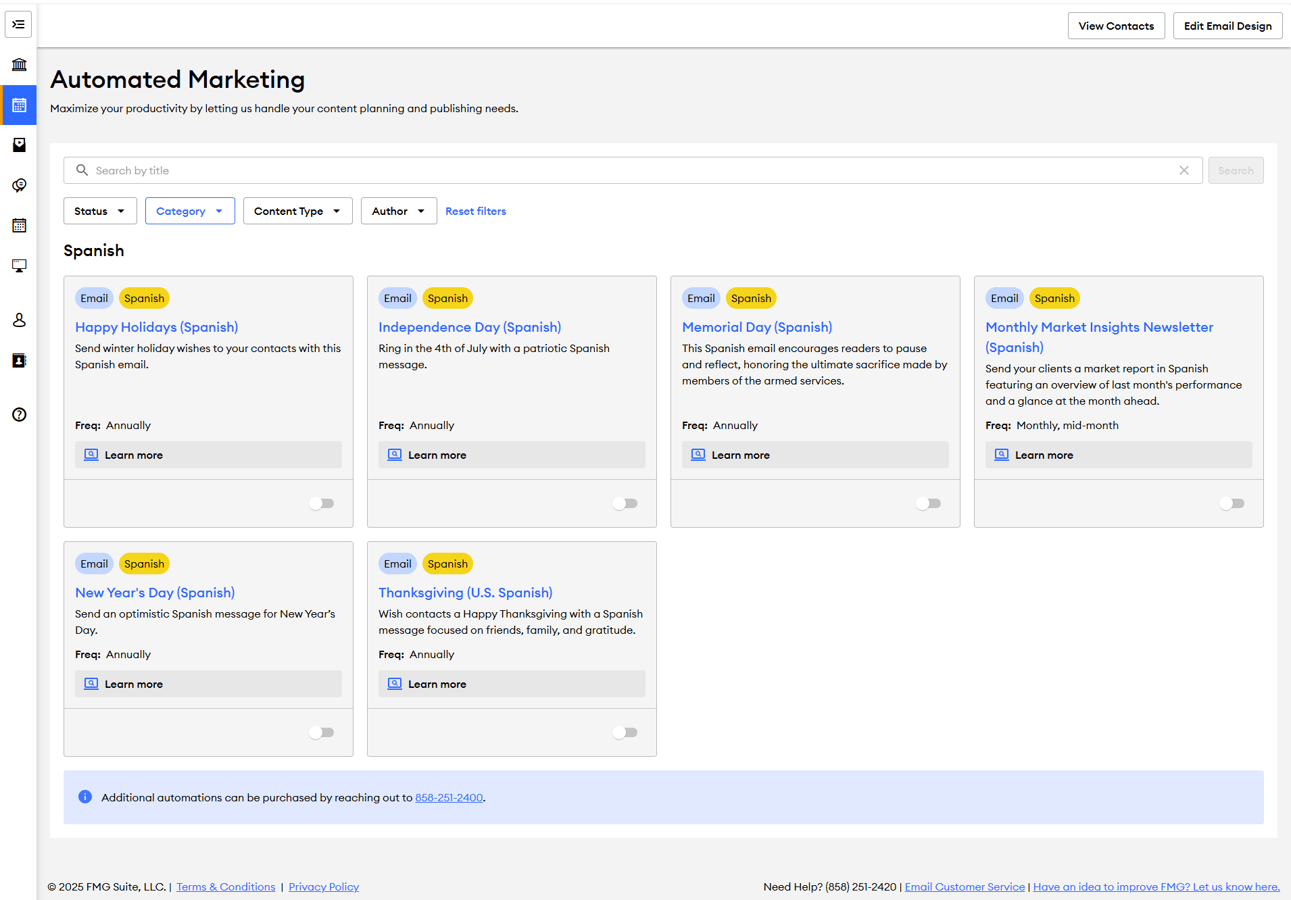Open the social conversations sidebar icon
The width and height of the screenshot is (1291, 900).
tap(18, 185)
